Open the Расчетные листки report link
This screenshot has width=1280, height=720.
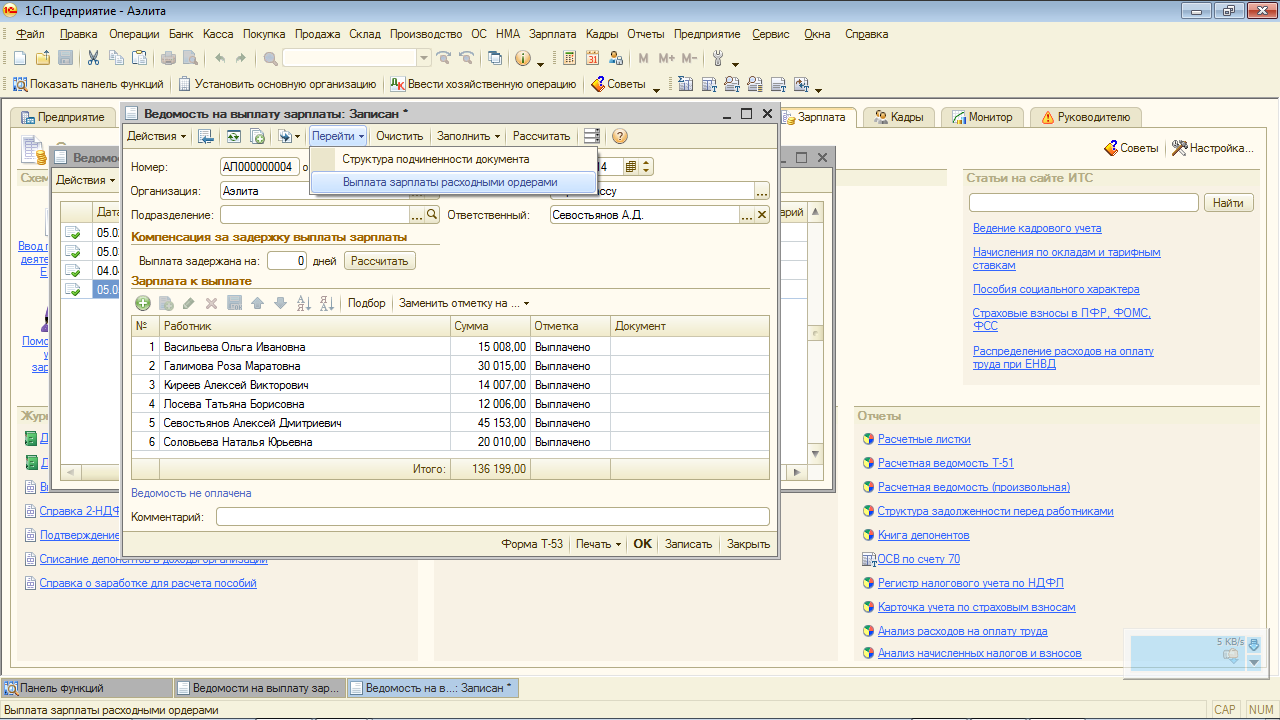tap(924, 439)
